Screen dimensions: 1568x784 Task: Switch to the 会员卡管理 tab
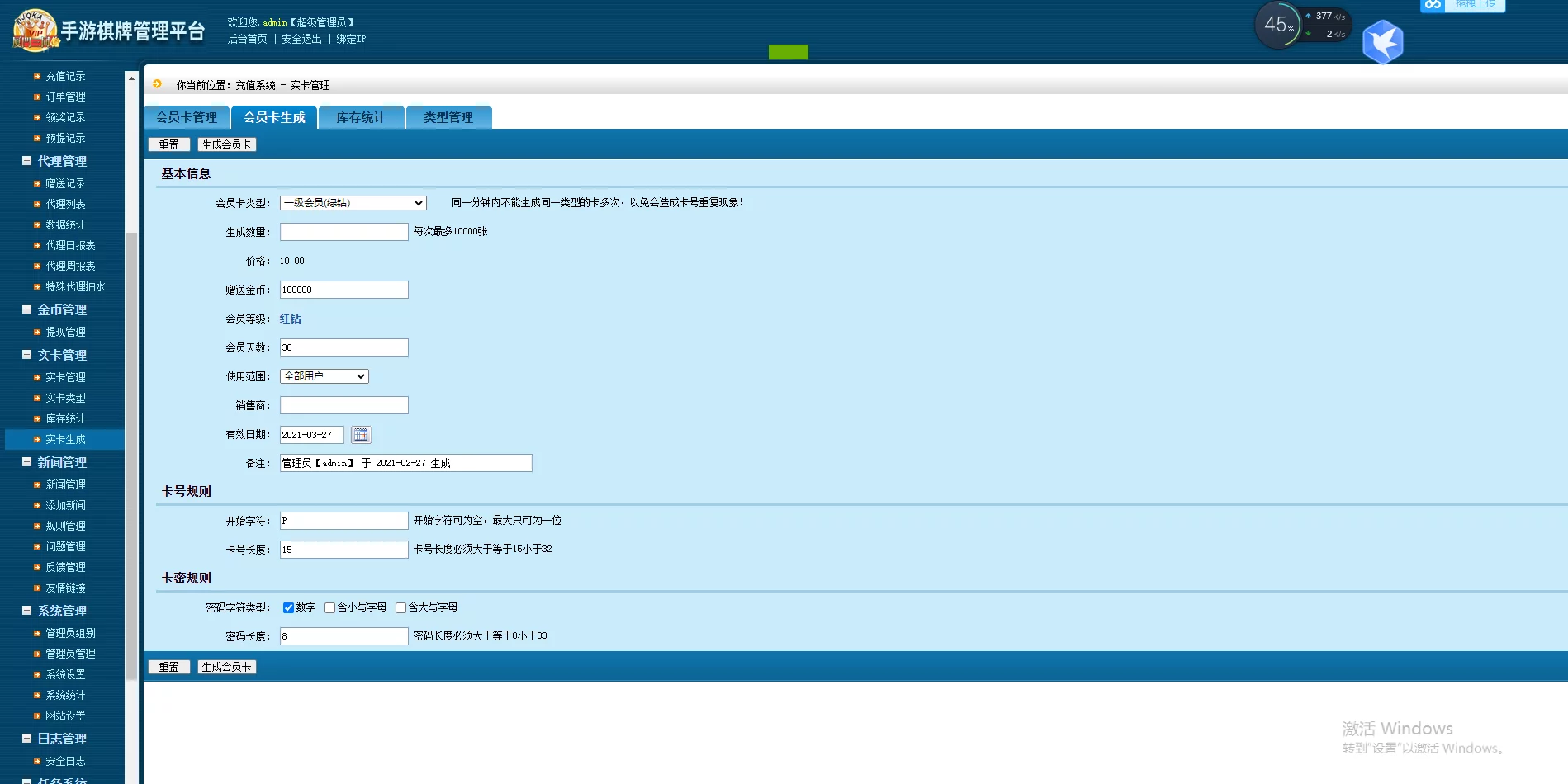click(x=187, y=117)
